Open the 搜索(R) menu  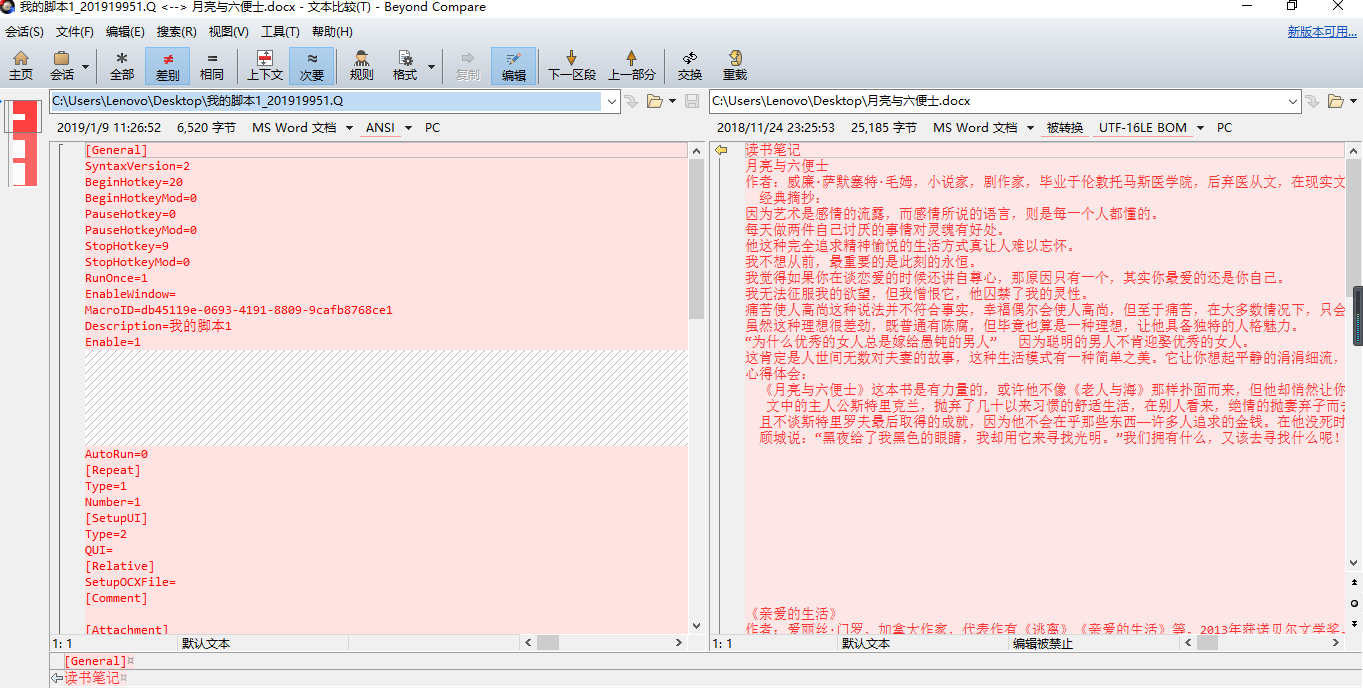click(x=177, y=32)
